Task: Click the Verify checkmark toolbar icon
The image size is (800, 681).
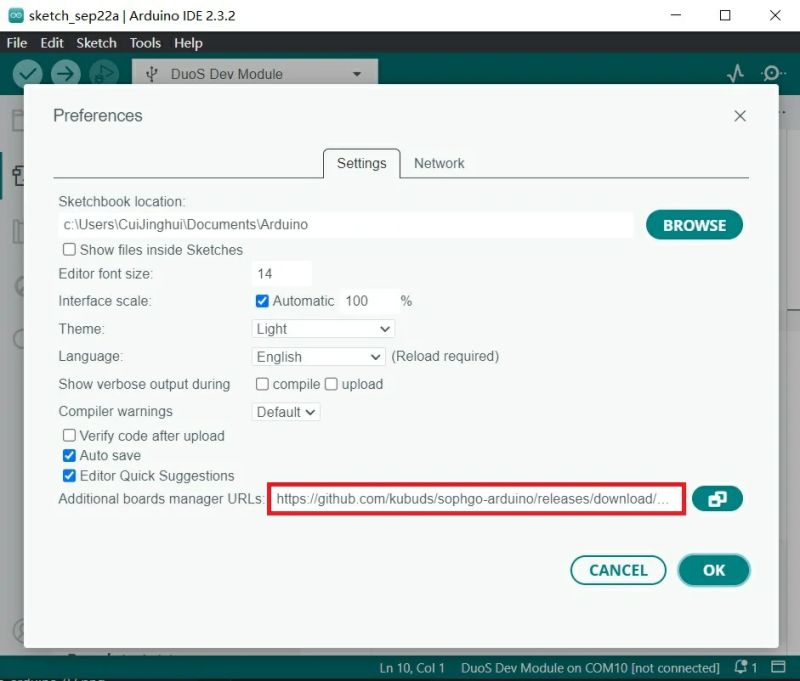Action: pyautogui.click(x=28, y=74)
